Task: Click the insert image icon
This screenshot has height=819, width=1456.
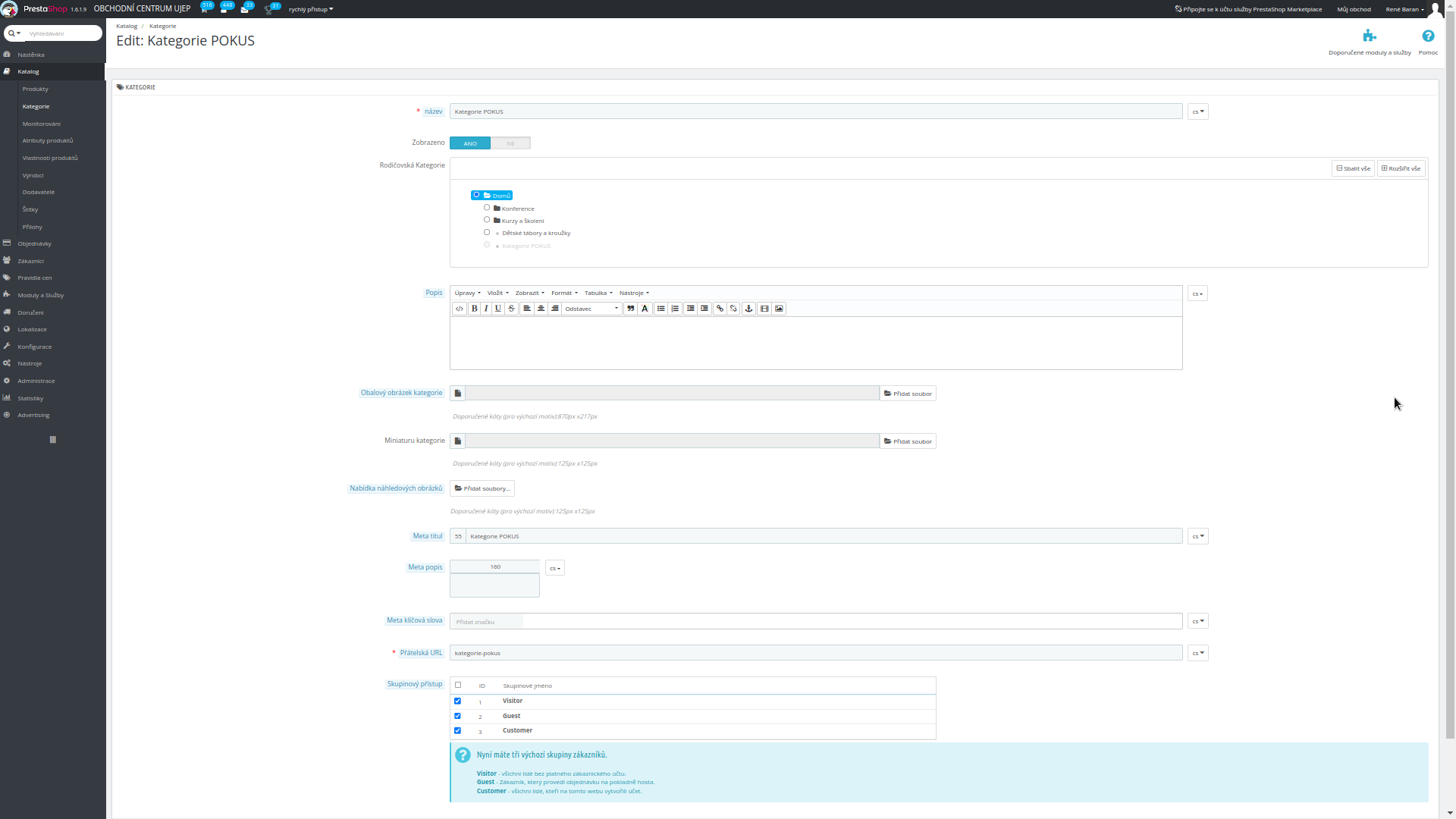Action: (779, 309)
